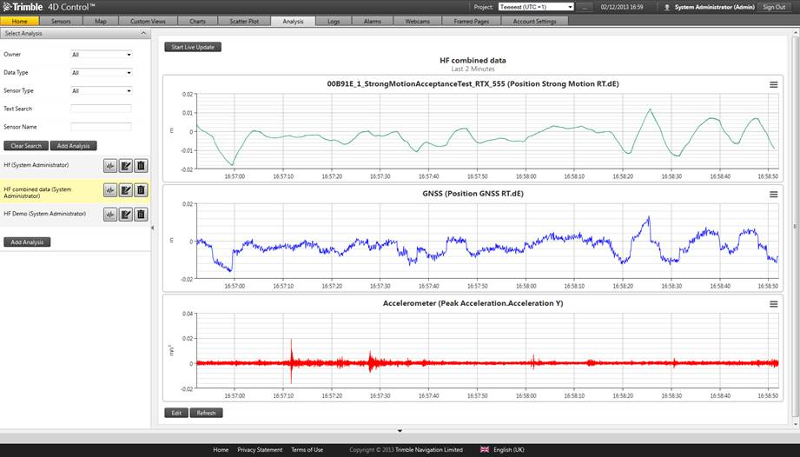Open the Custom Views tab

coord(148,21)
